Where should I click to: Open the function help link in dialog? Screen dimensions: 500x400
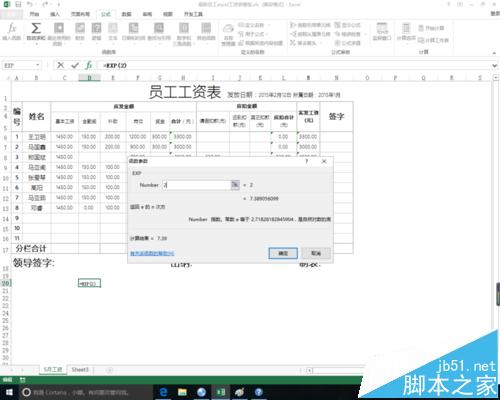tap(152, 253)
